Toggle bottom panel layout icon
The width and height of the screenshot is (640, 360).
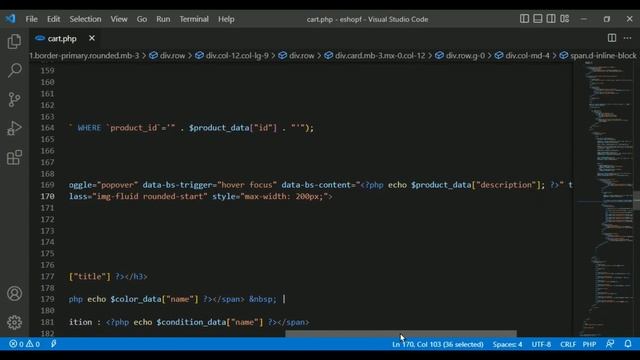coord(538,19)
